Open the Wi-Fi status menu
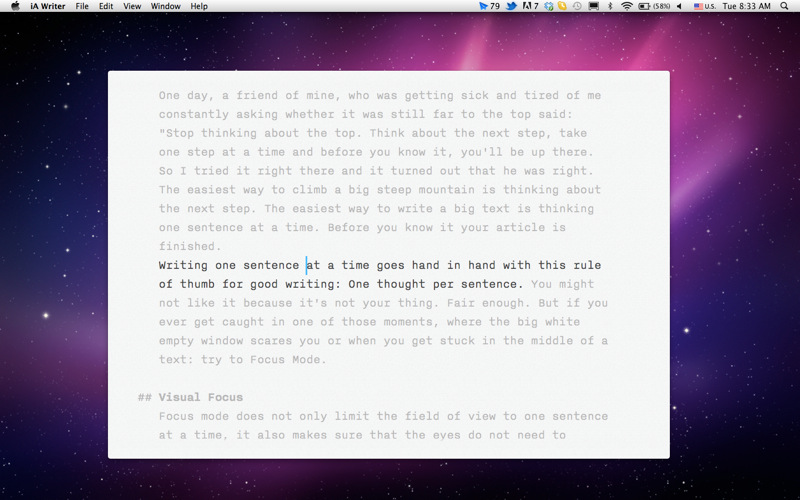 coord(626,6)
